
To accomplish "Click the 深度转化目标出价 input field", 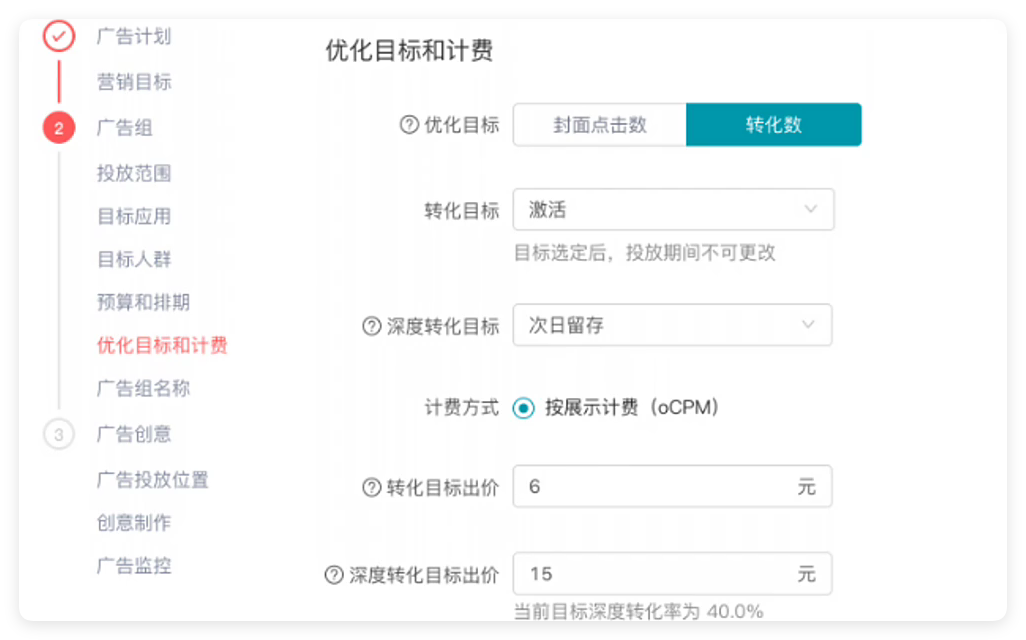I will point(672,573).
